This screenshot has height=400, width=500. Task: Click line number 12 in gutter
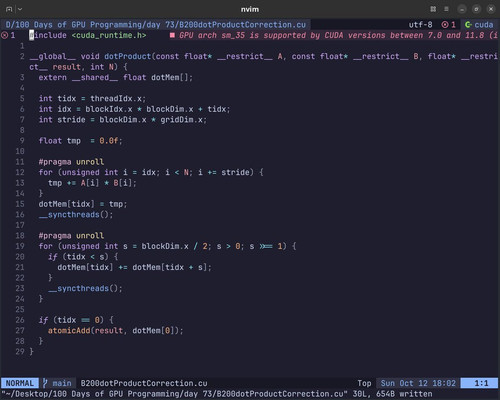20,172
